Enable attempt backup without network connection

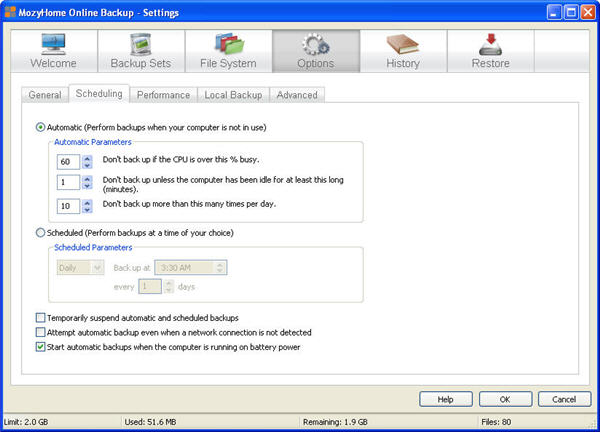point(40,332)
